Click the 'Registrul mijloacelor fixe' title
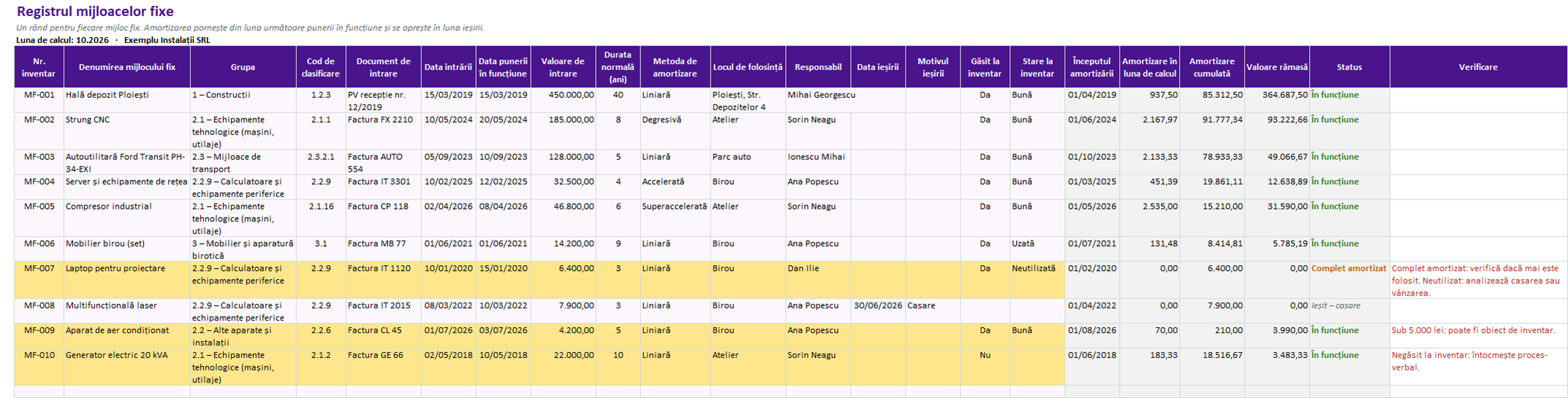 95,12
